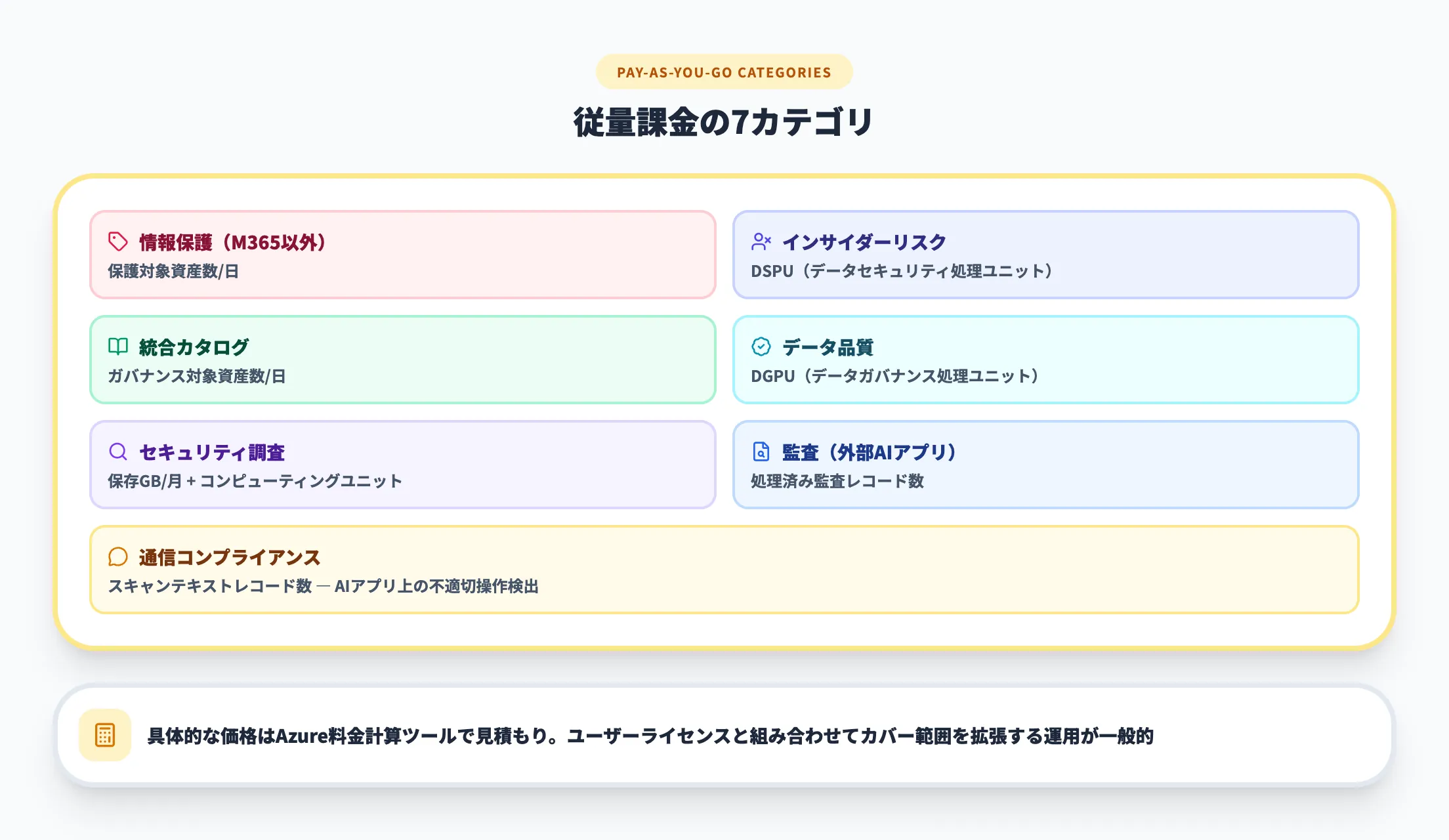Click the PAY-AS-YOU-GO CATEGORIES badge
The width and height of the screenshot is (1449, 840).
[724, 72]
